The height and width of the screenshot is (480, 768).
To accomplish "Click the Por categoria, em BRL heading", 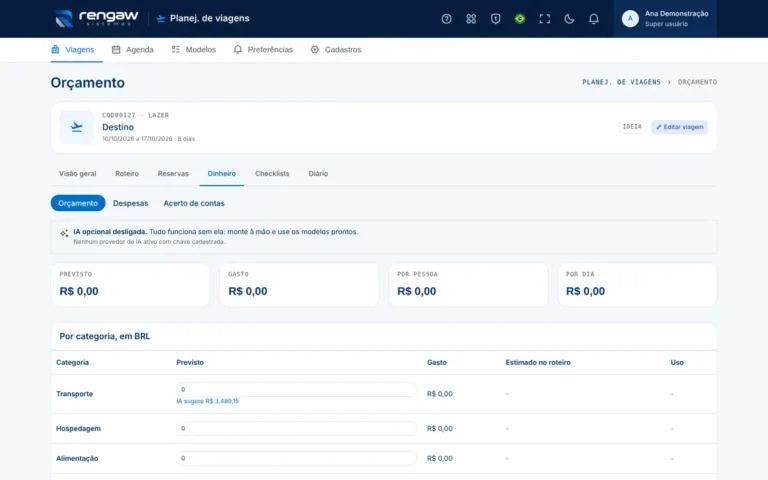I will [x=105, y=336].
